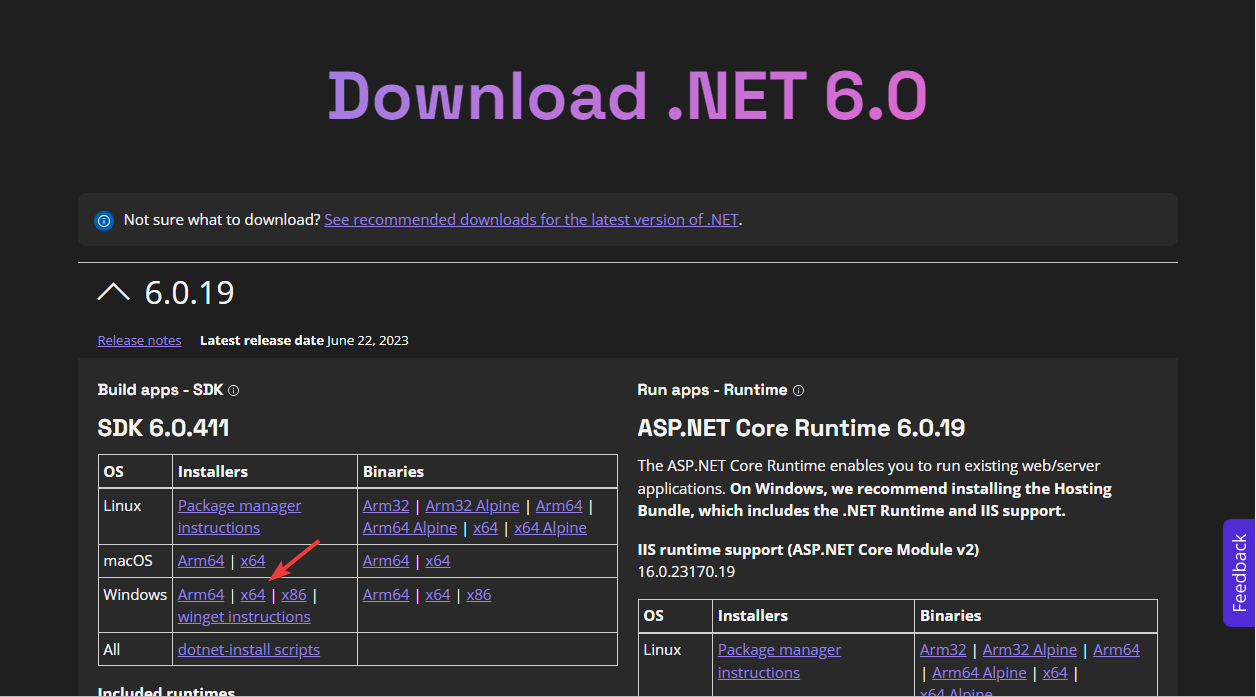Image resolution: width=1256 pixels, height=697 pixels.
Task: Click info icon next to Run apps - Runtime
Action: coord(798,391)
